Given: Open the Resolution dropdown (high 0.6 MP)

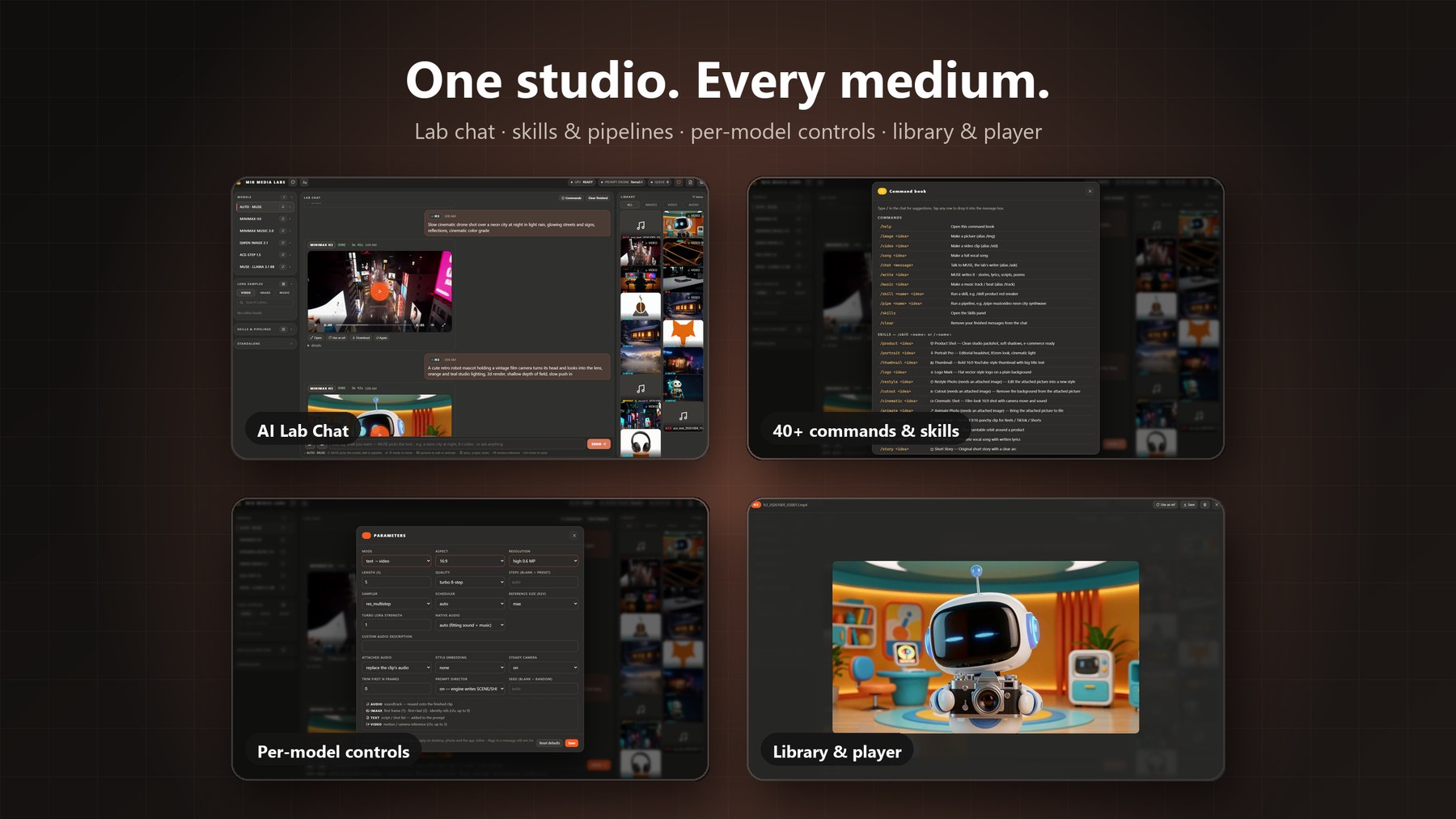Looking at the screenshot, I should 544,561.
